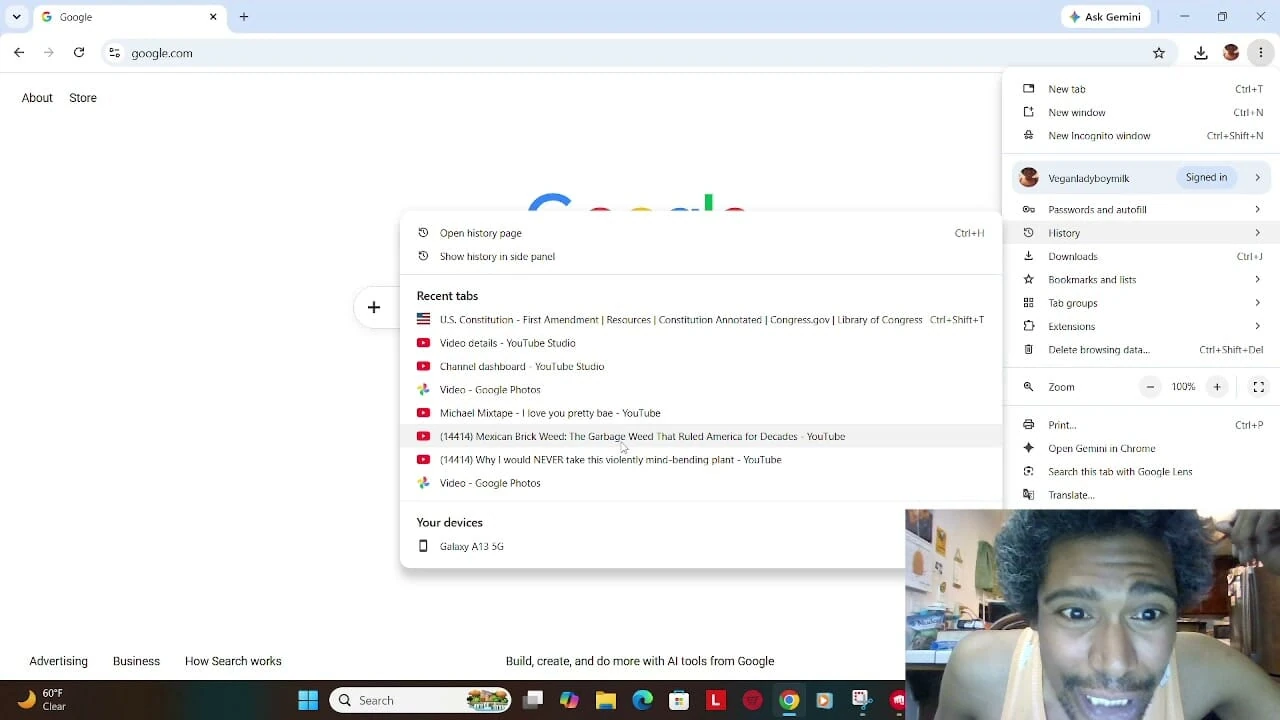
Task: Enter fullscreen mode icon beside zoom
Action: [x=1259, y=387]
